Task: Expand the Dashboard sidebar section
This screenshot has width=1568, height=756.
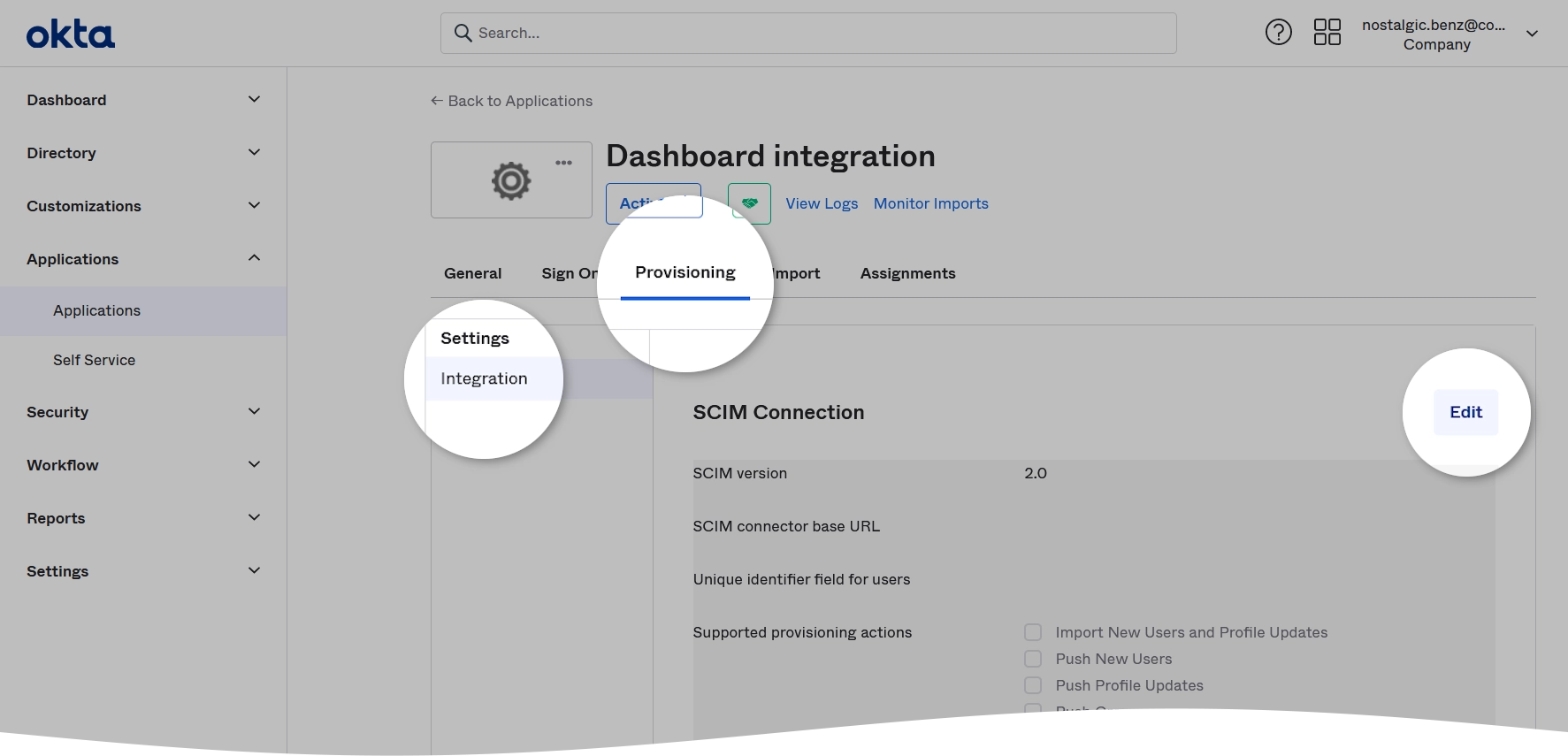Action: click(143, 100)
